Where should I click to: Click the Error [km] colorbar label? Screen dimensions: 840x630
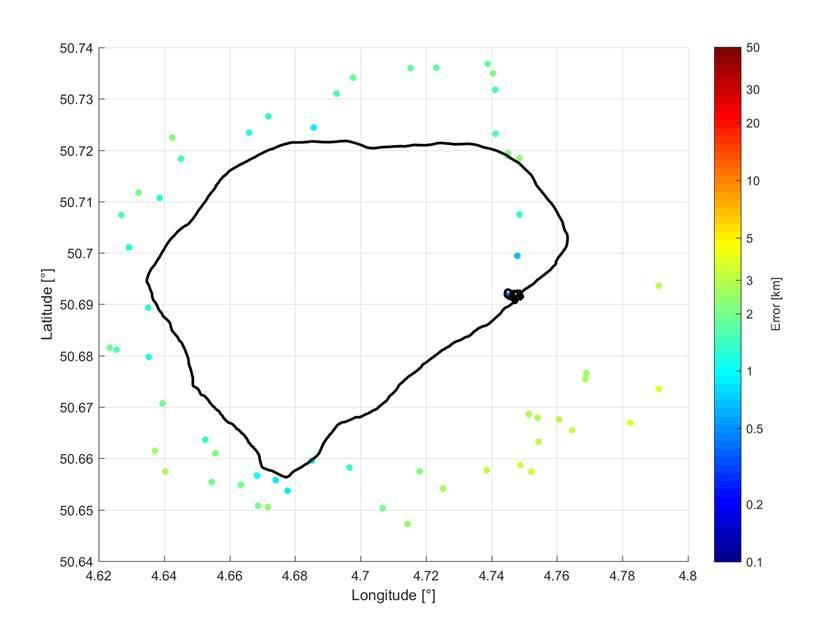[776, 304]
